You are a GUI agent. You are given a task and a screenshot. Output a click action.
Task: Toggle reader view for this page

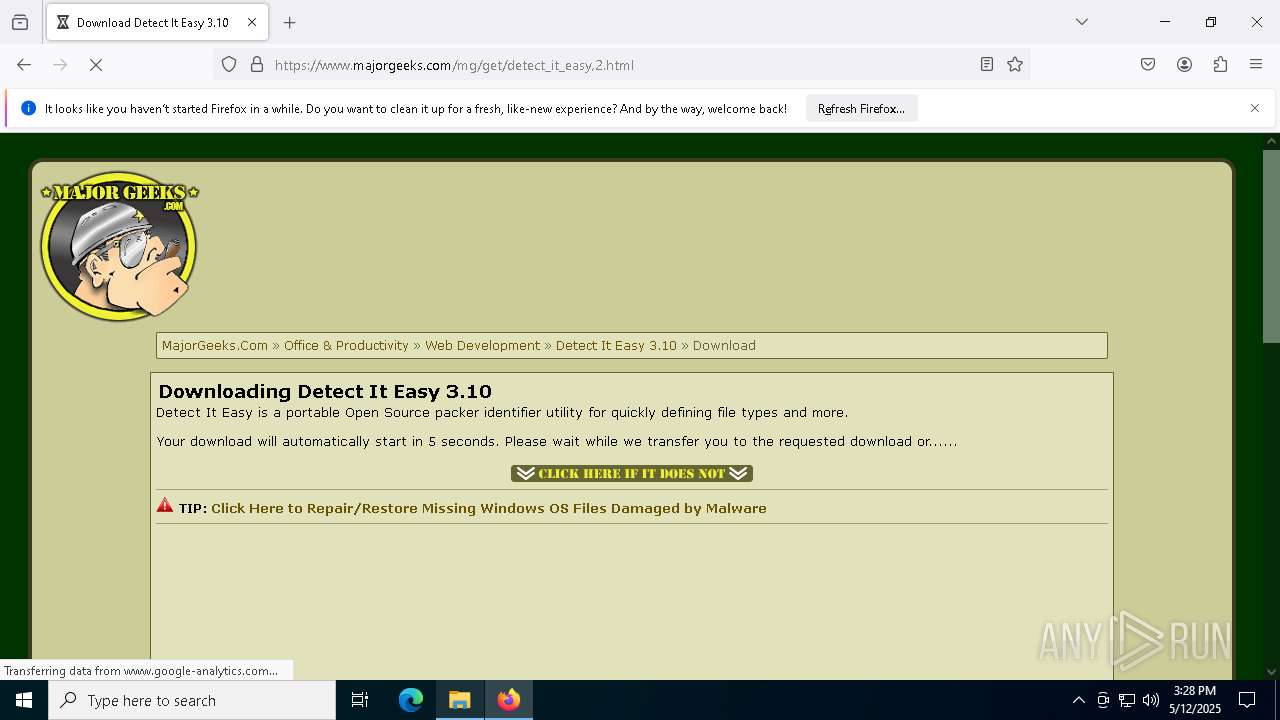pyautogui.click(x=987, y=65)
